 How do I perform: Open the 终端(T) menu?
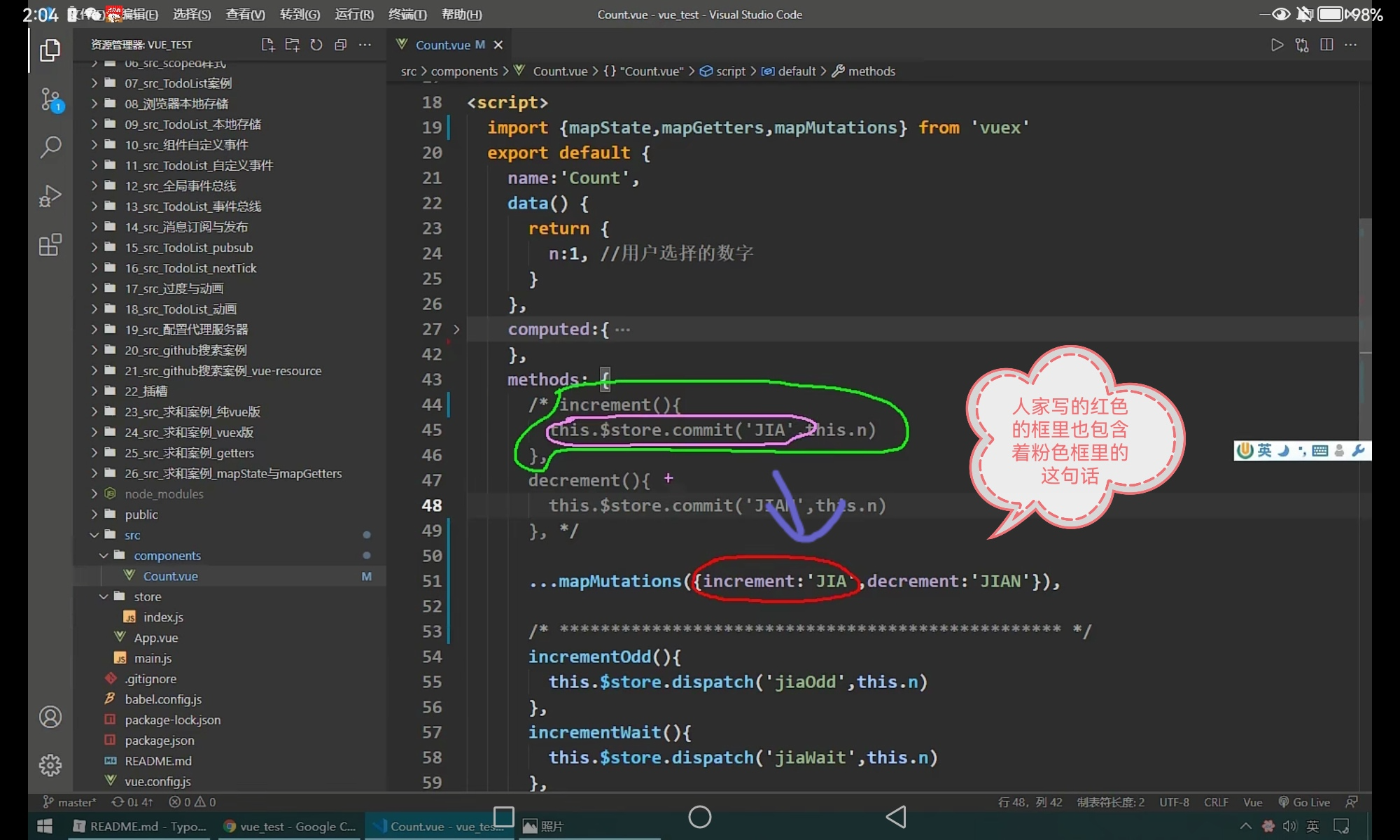point(407,14)
